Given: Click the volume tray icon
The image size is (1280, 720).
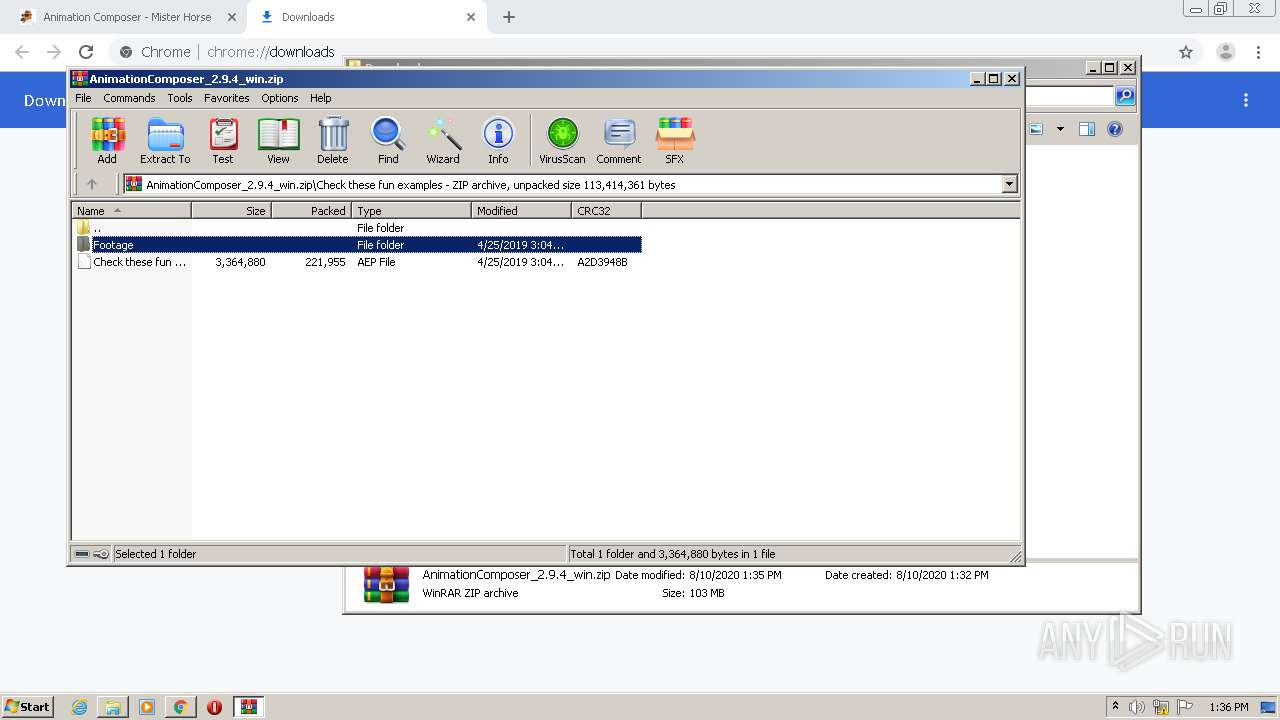Looking at the screenshot, I should pyautogui.click(x=1137, y=707).
